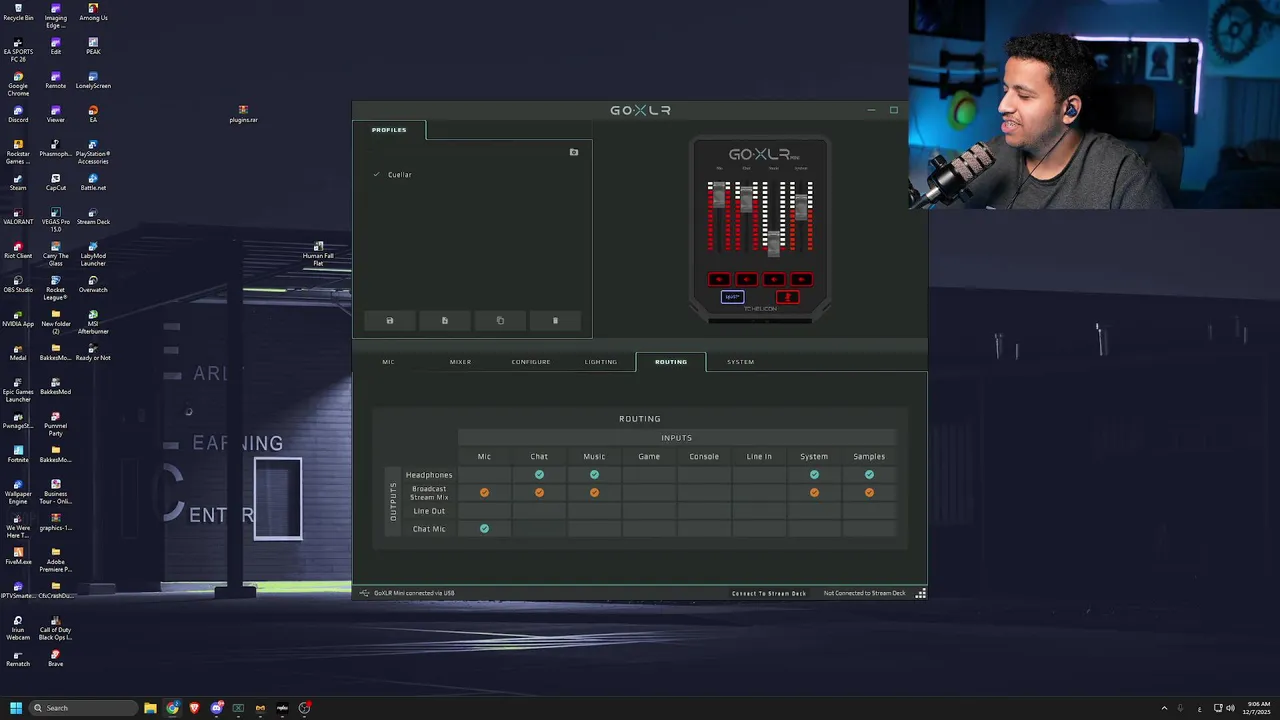Disable Mic routing to Chat Mic
Viewport: 1280px width, 720px height.
484,529
